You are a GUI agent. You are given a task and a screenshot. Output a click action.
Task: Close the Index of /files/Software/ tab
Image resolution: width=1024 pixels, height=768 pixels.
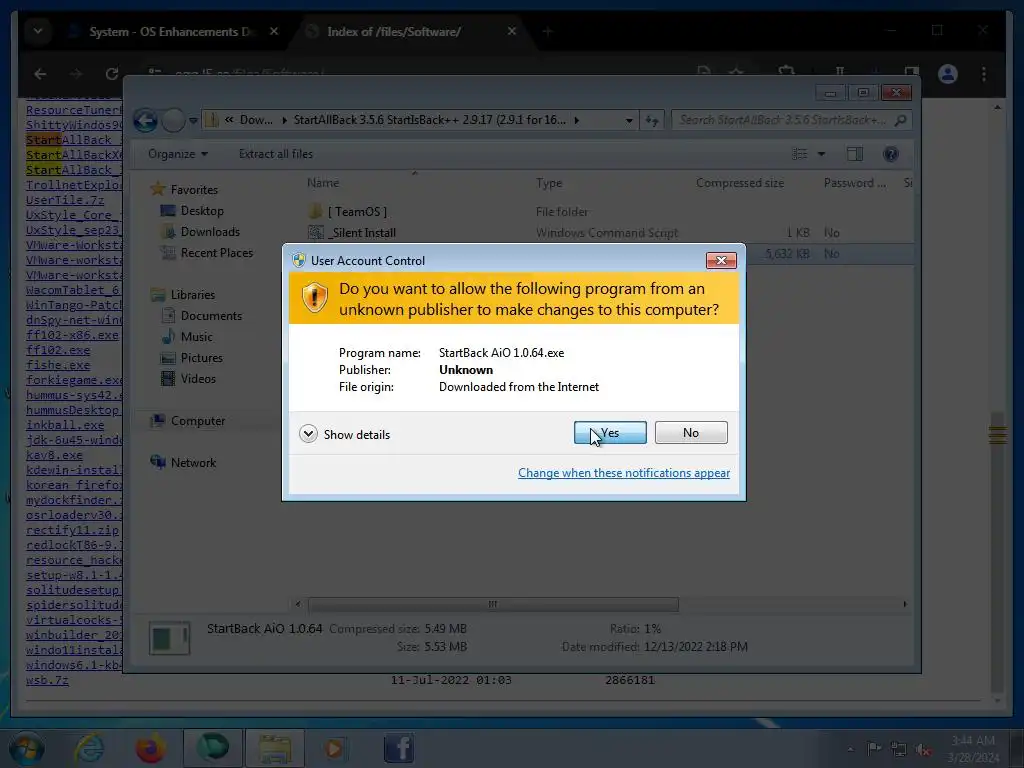point(512,31)
